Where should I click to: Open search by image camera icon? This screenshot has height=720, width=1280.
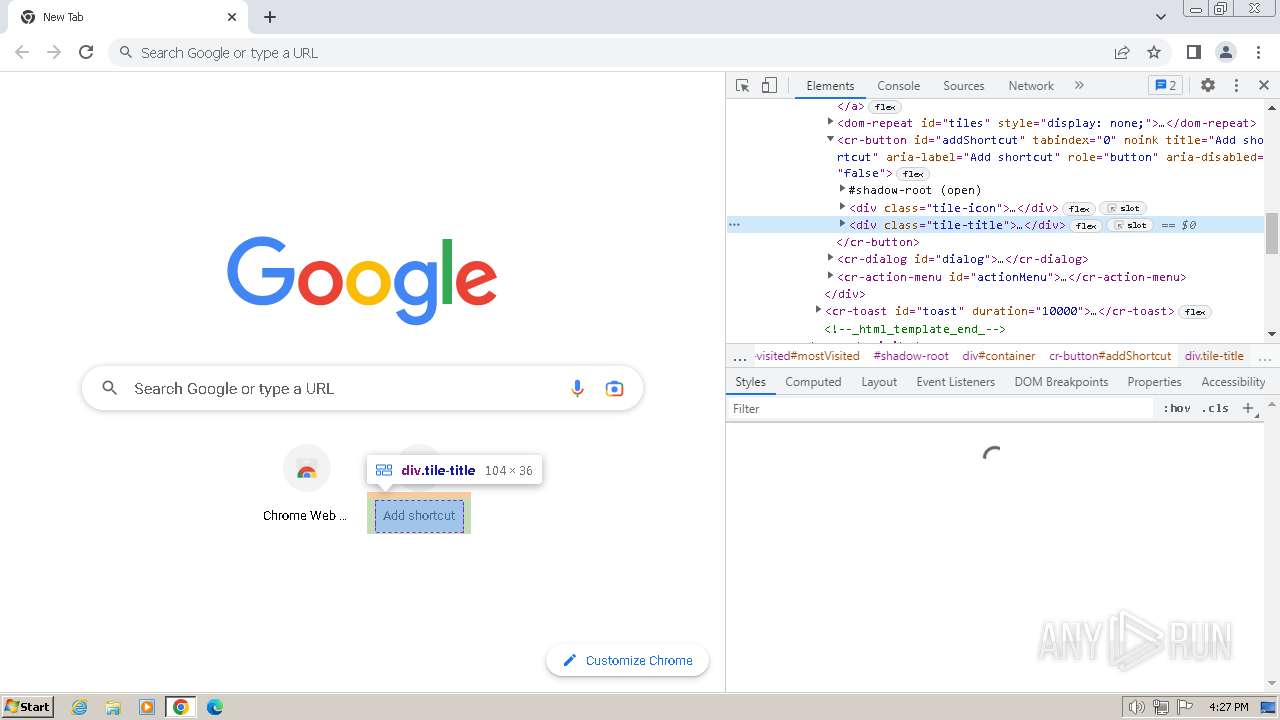pos(614,388)
